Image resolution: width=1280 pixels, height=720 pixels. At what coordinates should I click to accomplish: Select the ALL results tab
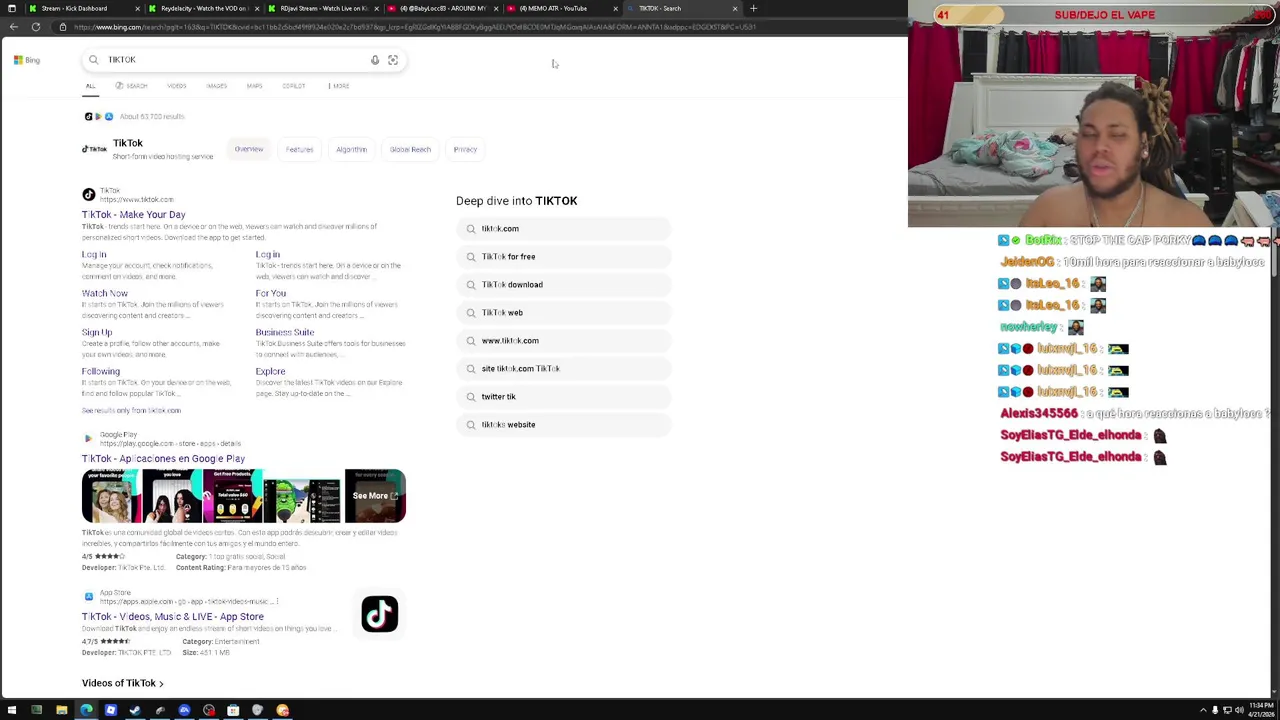90,86
